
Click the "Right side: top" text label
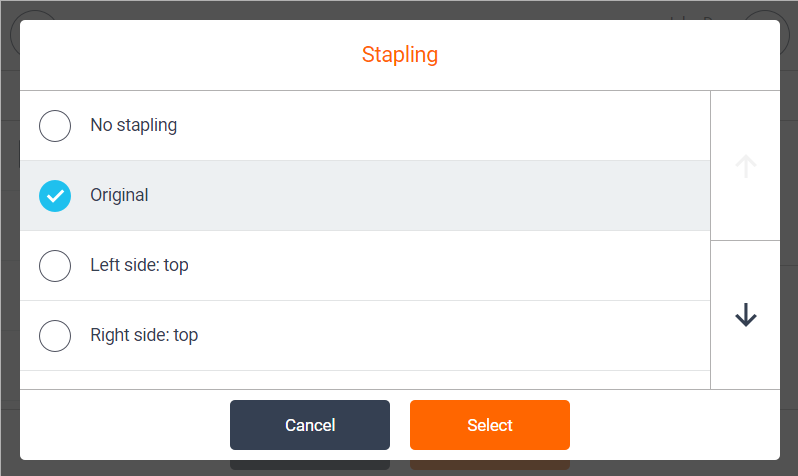[x=144, y=335]
